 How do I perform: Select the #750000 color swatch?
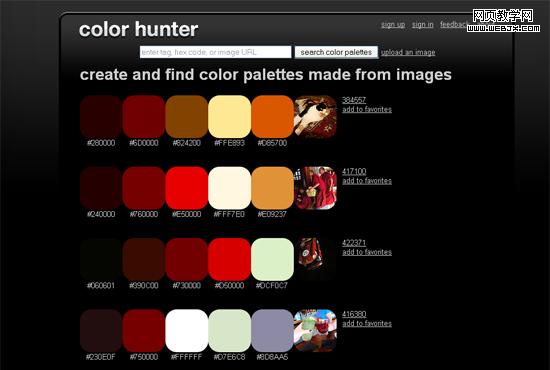(144, 331)
